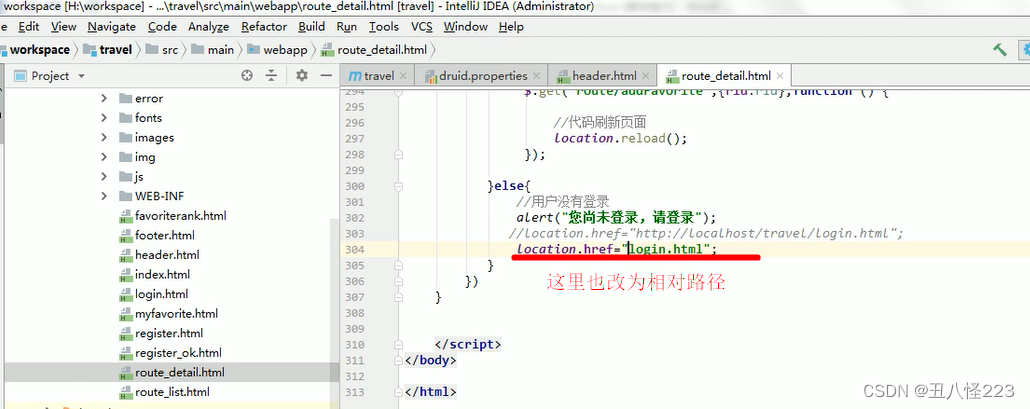Fold the else block at line 300
The width and height of the screenshot is (1030, 409).
point(398,186)
